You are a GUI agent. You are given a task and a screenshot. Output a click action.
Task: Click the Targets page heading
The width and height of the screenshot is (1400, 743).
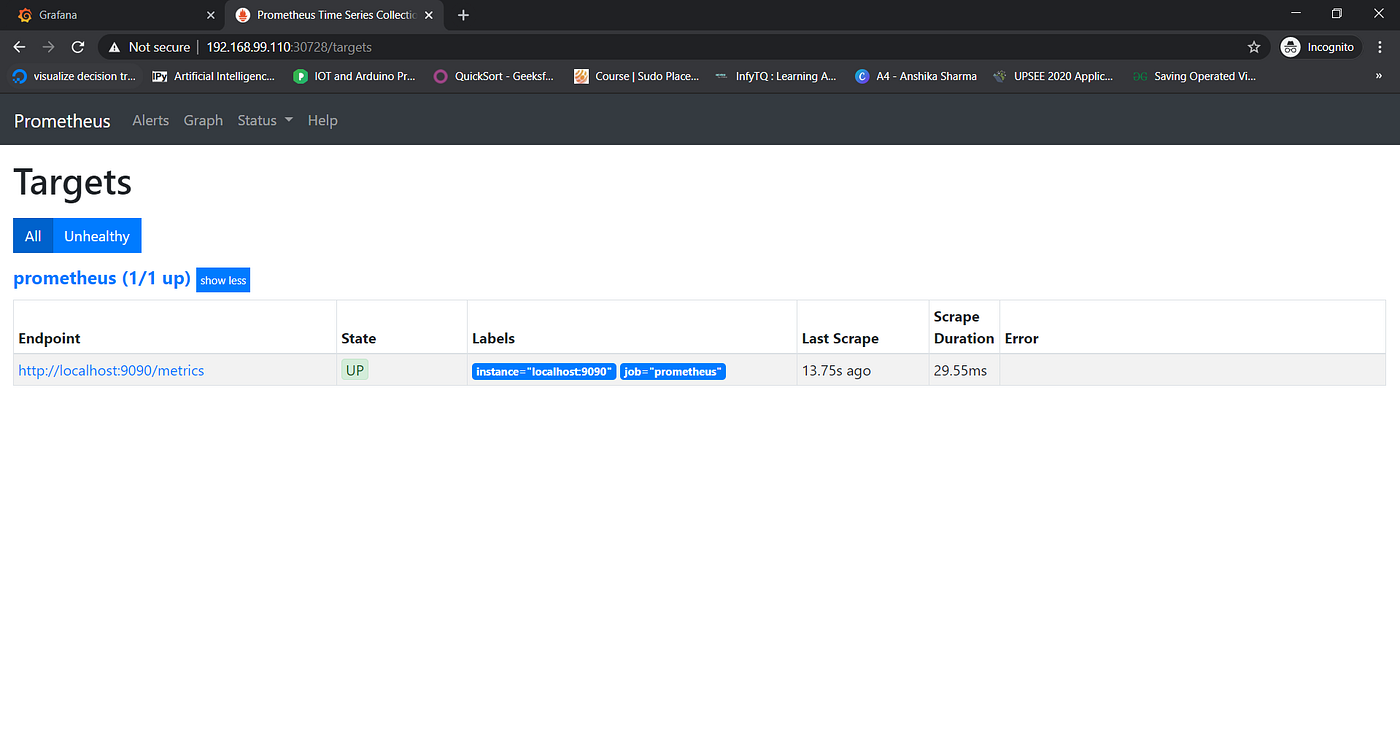72,183
